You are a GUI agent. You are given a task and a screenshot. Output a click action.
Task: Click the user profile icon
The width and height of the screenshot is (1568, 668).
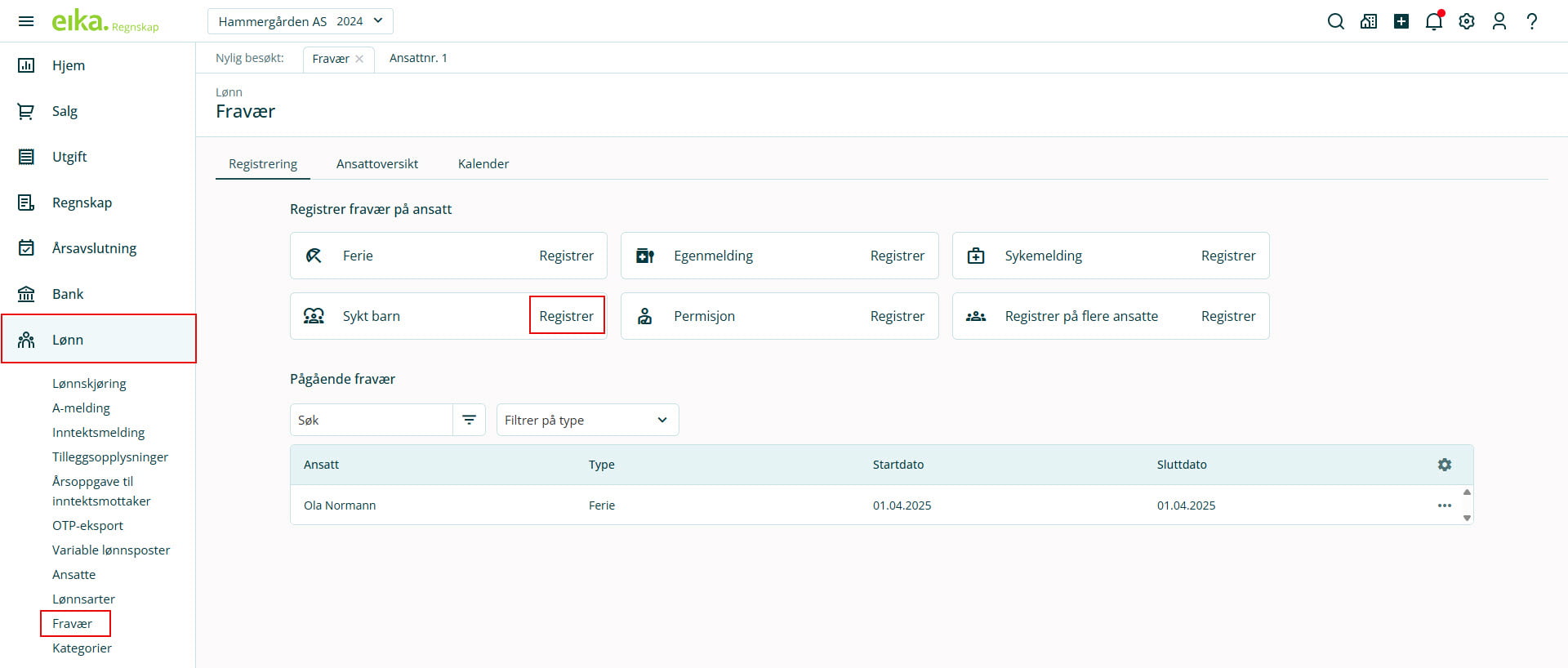click(1499, 22)
